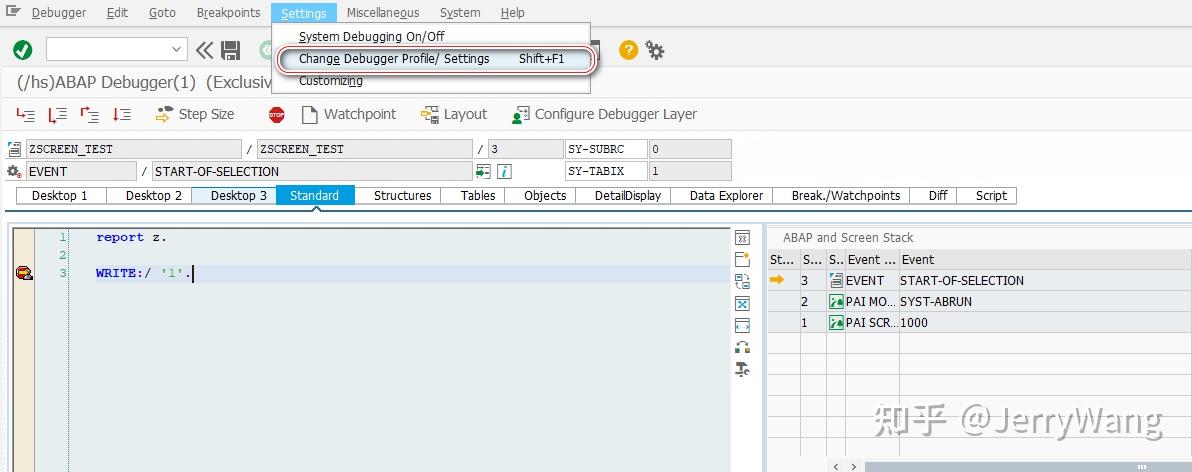Open the Debugger menu
The image size is (1192, 472).
[59, 13]
